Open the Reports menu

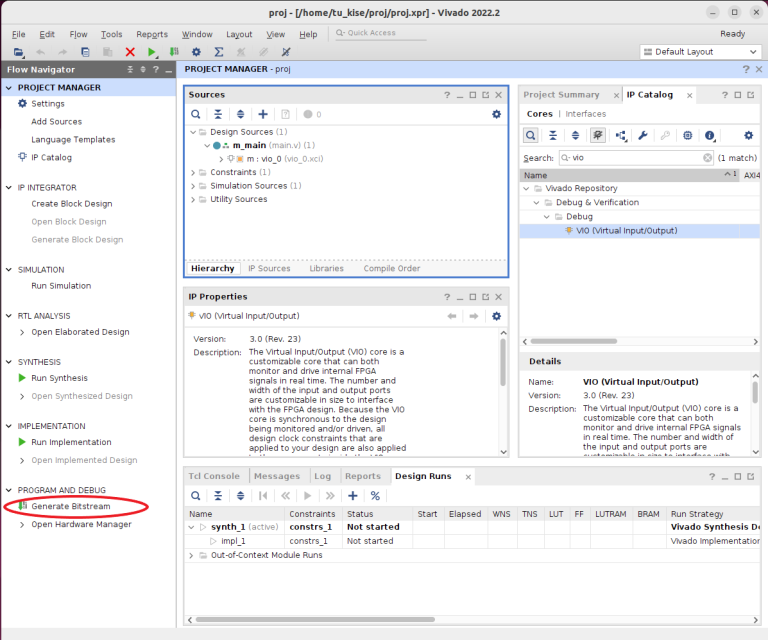click(152, 34)
